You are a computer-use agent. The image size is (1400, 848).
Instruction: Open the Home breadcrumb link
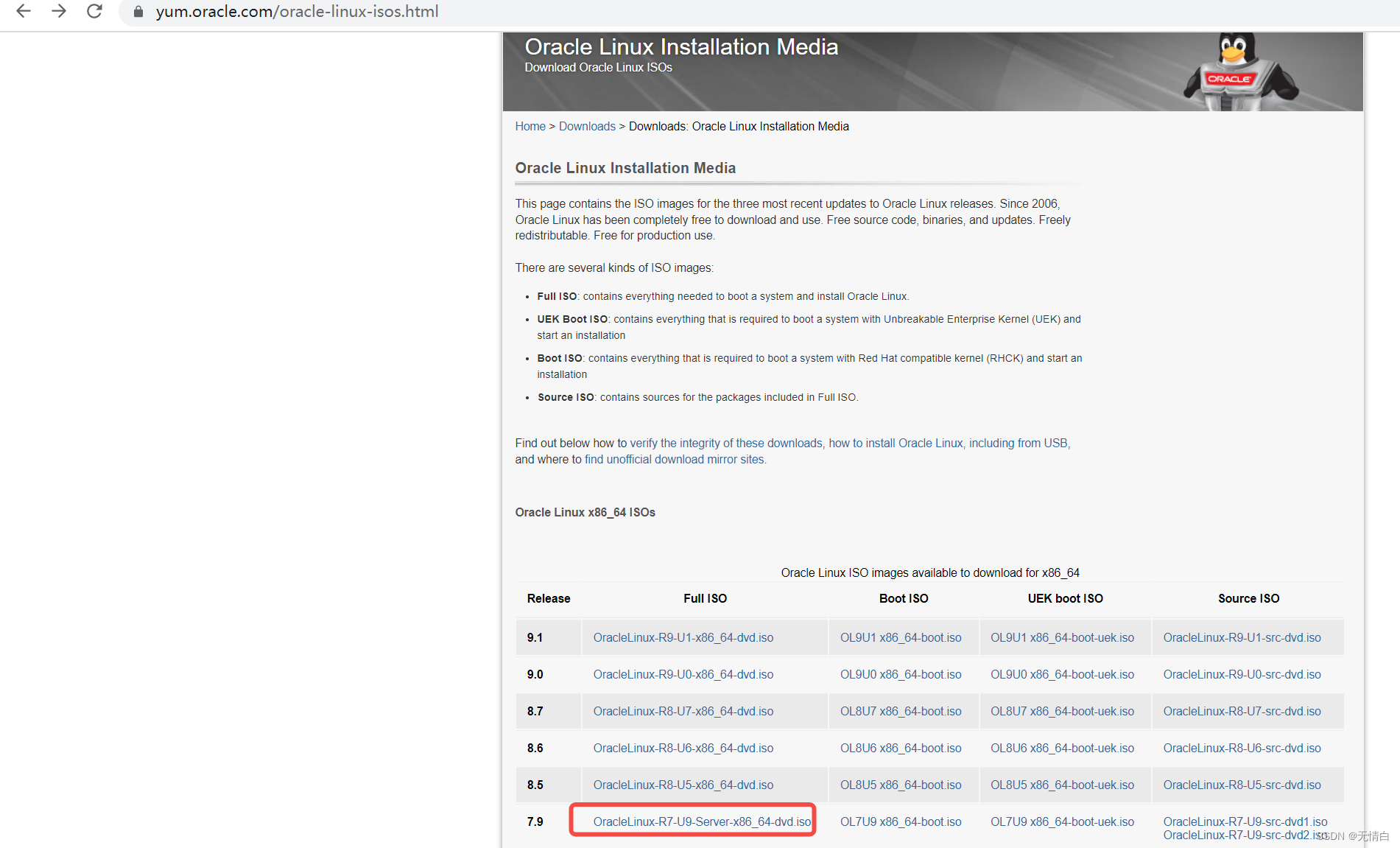point(530,126)
